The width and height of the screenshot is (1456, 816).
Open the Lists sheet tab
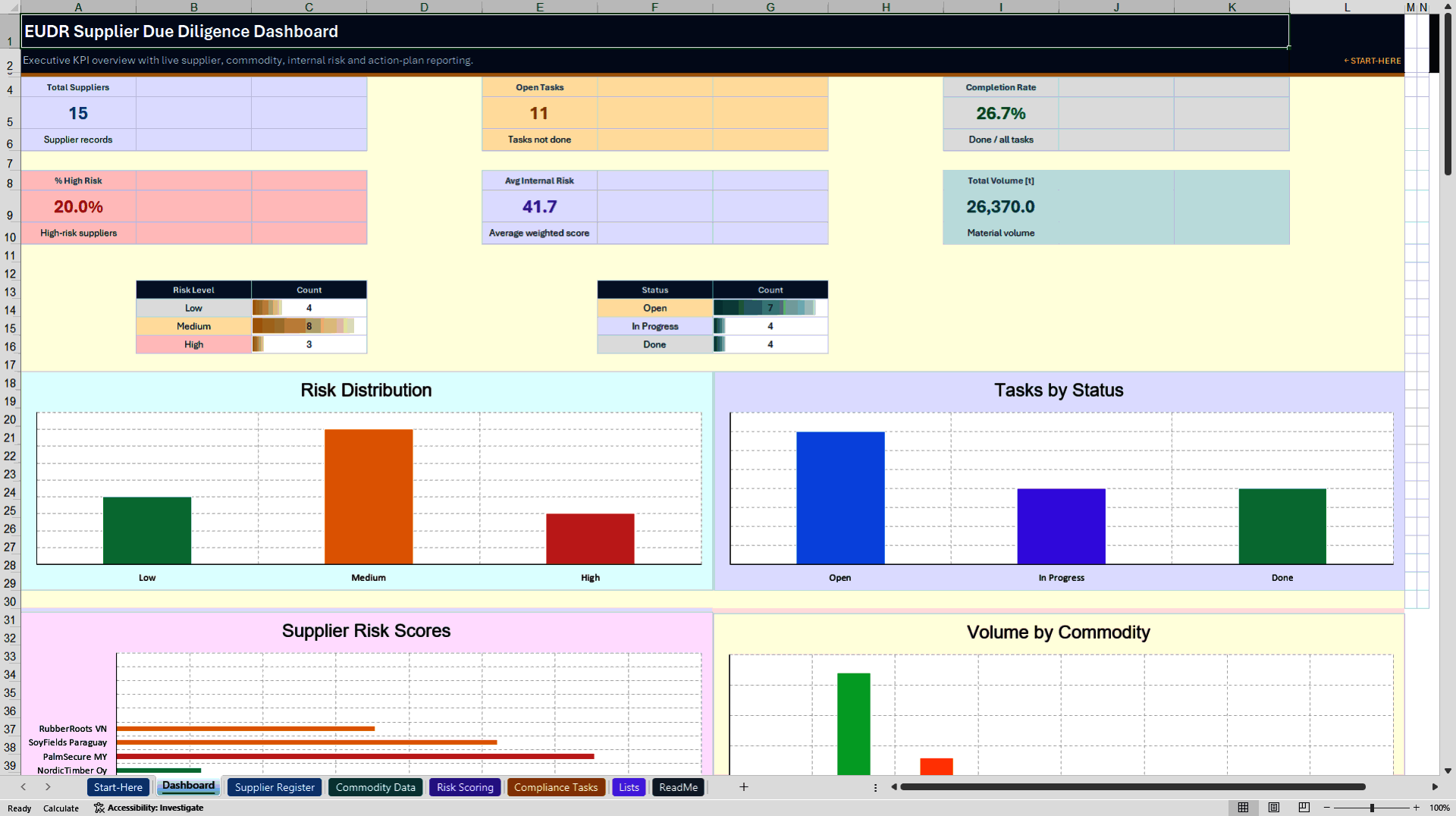tap(629, 787)
